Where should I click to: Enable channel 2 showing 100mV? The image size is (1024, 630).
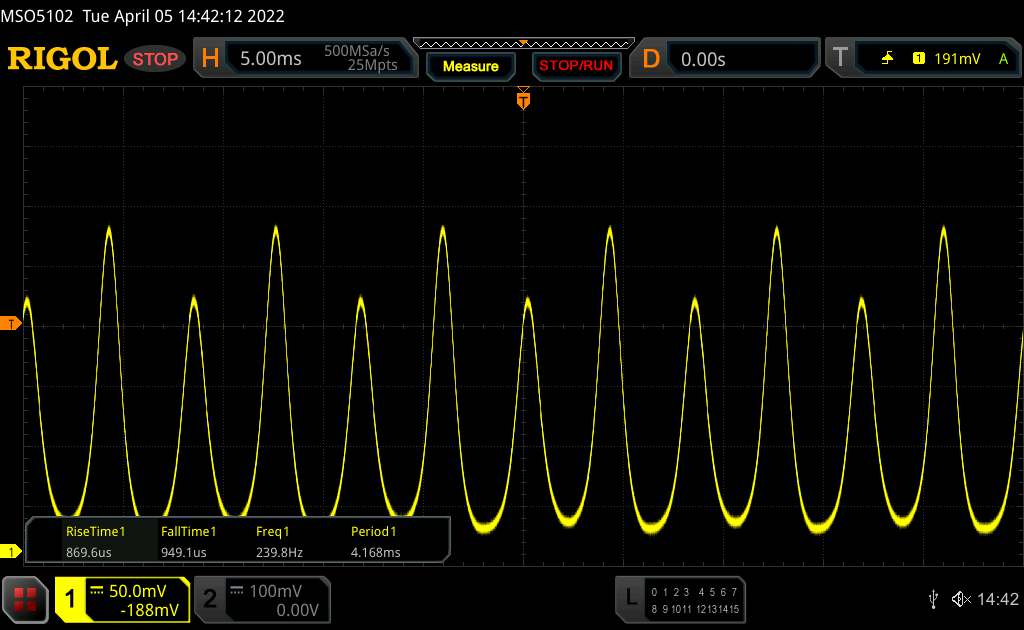click(256, 599)
